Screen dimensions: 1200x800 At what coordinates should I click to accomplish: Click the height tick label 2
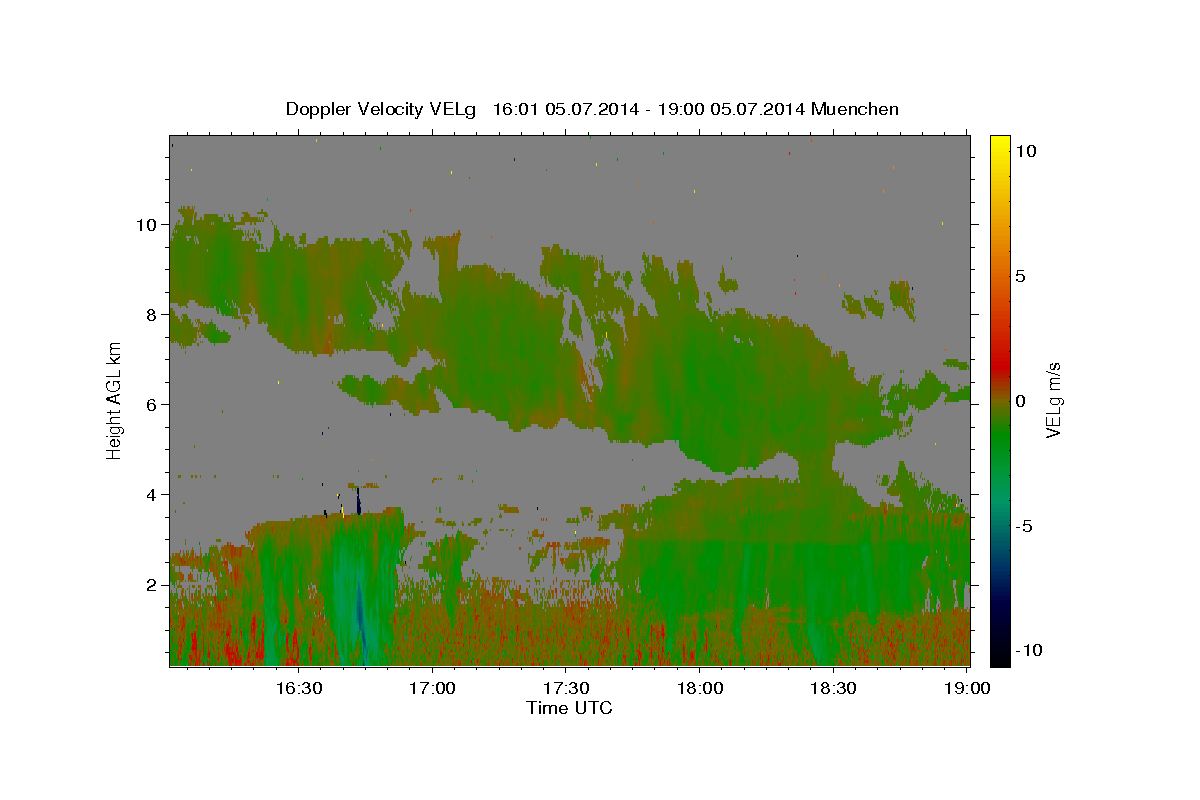(x=152, y=585)
